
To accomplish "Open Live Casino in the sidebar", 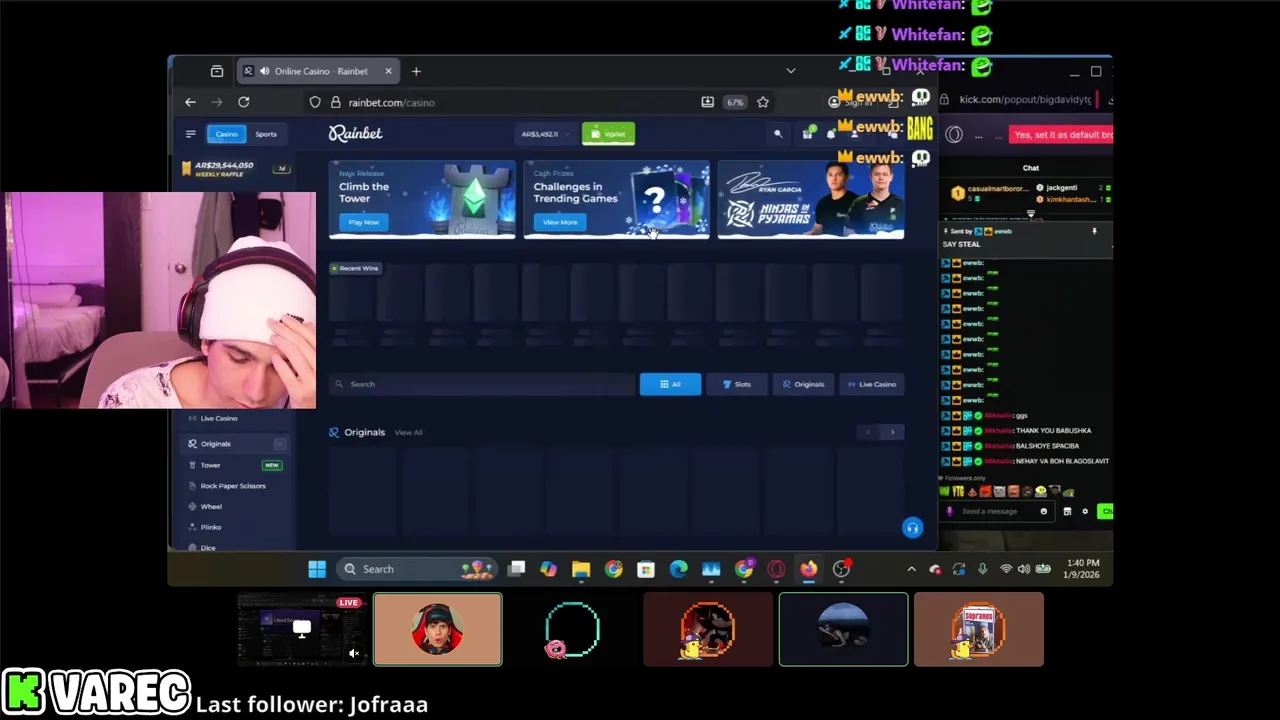I will tap(219, 418).
